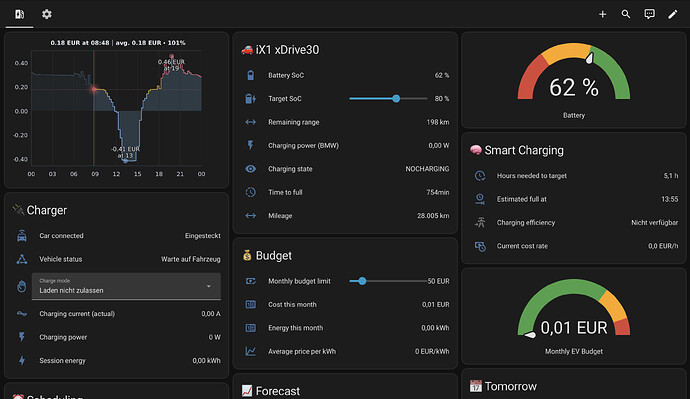Click the 0,00 kWh session energy value
Viewport: 690px width, 399px height.
click(x=206, y=361)
